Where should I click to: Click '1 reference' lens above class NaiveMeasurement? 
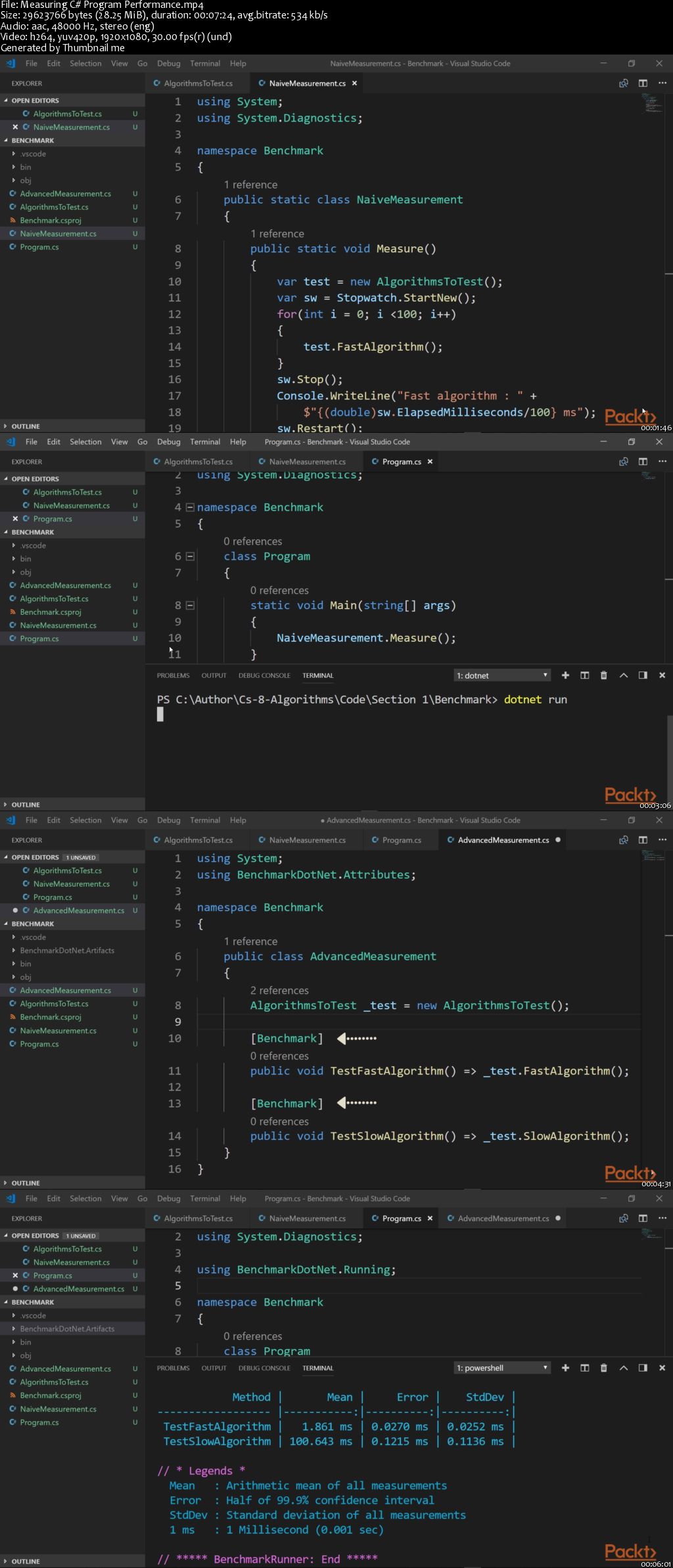(x=250, y=185)
